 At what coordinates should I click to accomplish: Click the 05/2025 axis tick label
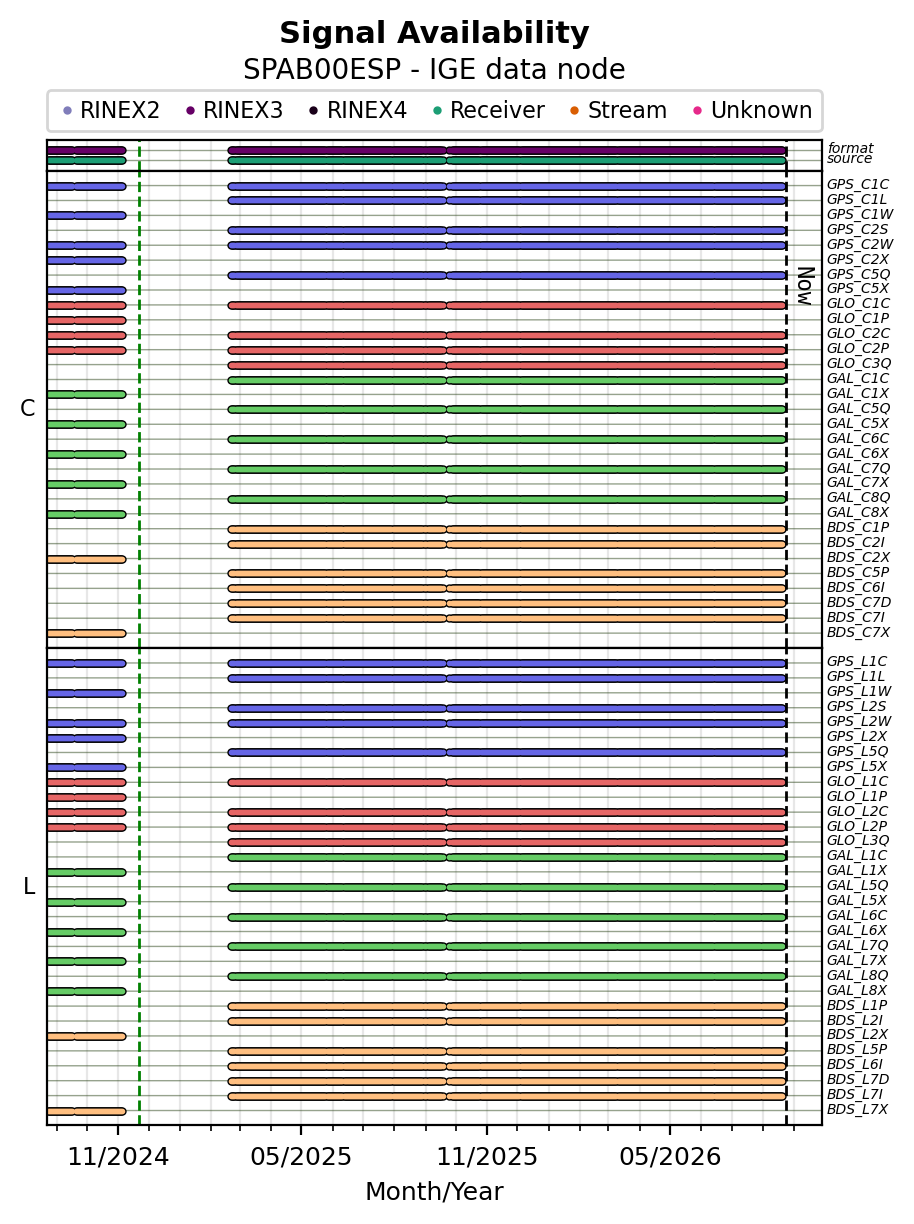point(301,1157)
